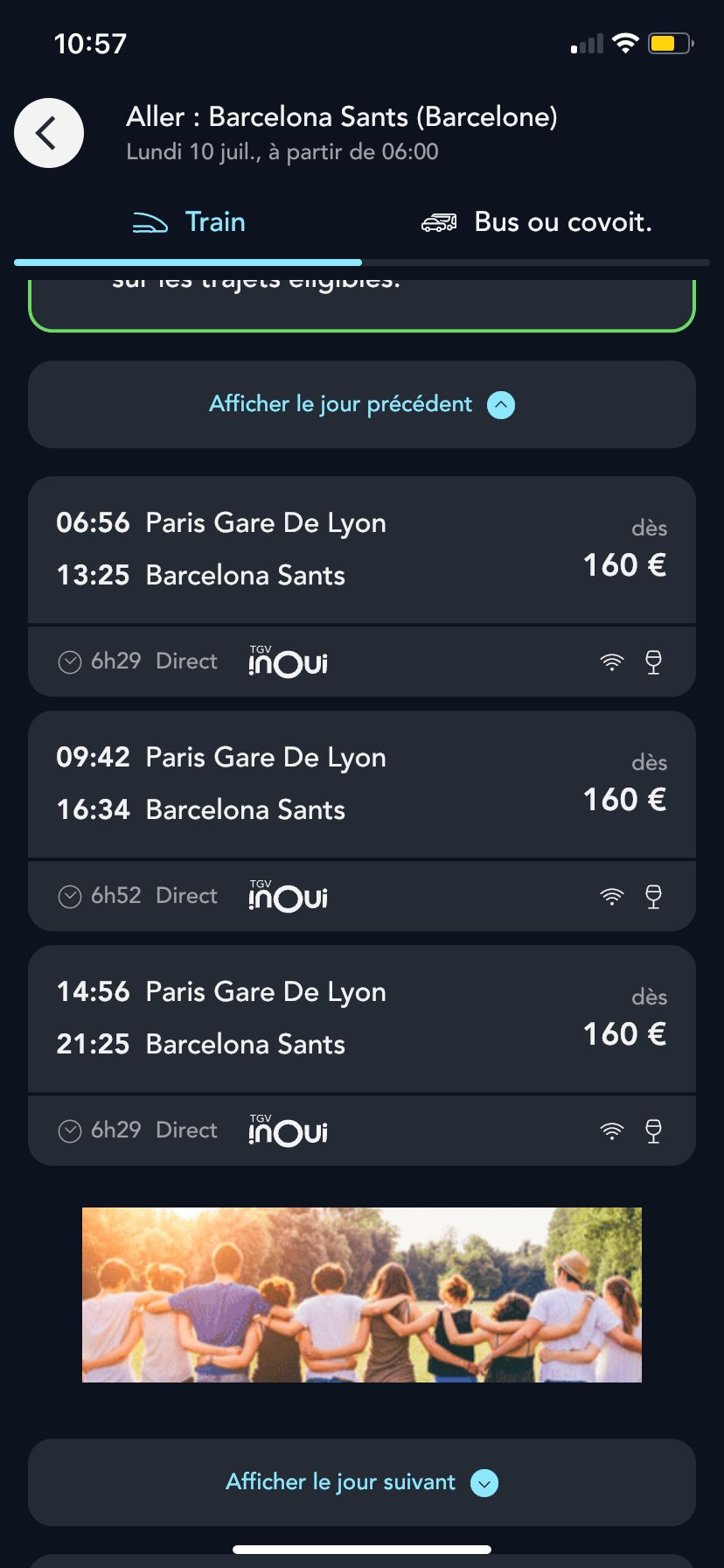Click the WiFi icon on 06:56 train
The width and height of the screenshot is (724, 1568).
pos(612,662)
